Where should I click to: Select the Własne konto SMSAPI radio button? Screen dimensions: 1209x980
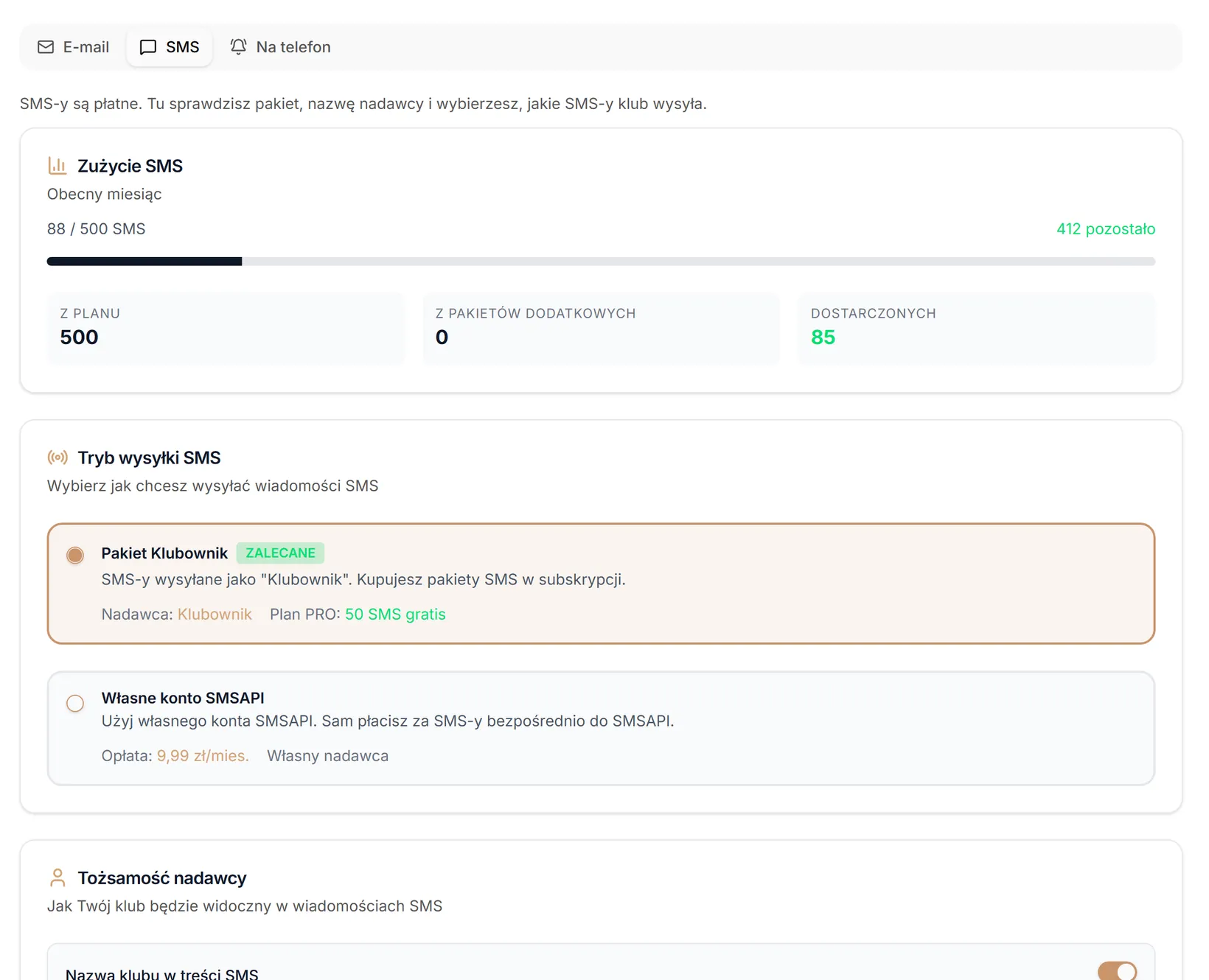[x=75, y=703]
